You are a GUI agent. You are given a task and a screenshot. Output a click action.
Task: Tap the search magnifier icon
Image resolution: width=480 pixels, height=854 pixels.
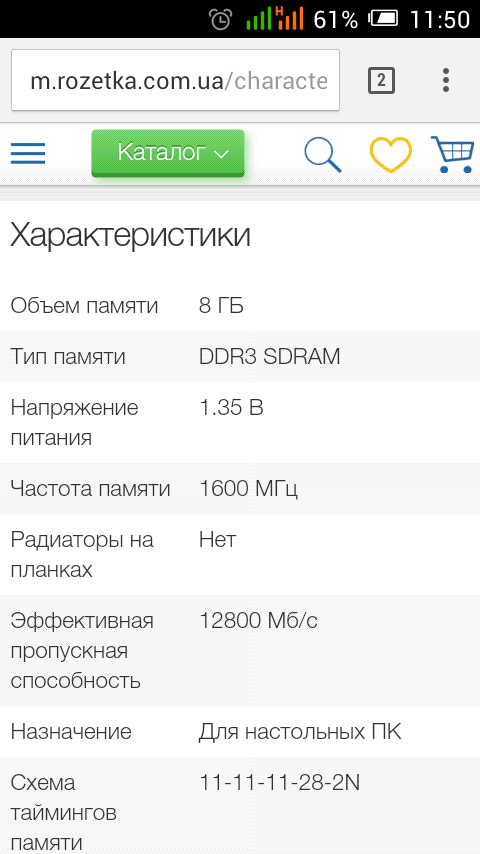click(323, 155)
